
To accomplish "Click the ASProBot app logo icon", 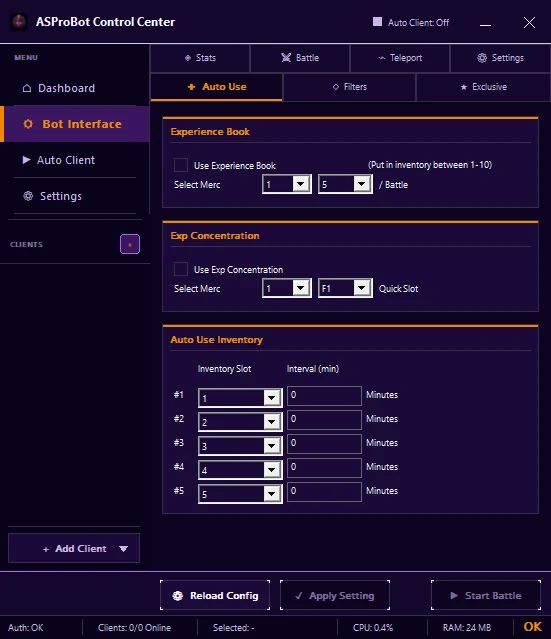I will coord(19,22).
